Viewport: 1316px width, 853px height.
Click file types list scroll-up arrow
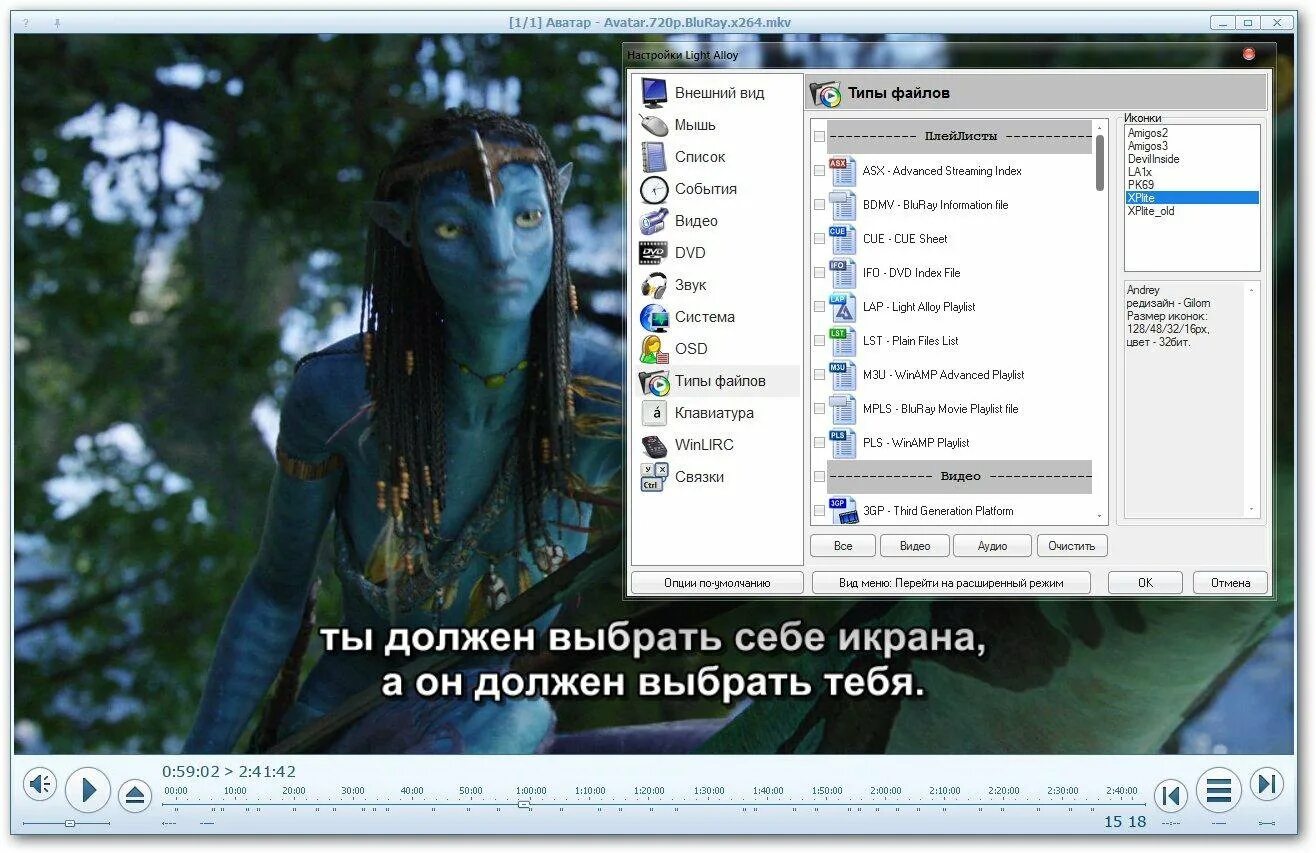pos(1101,127)
